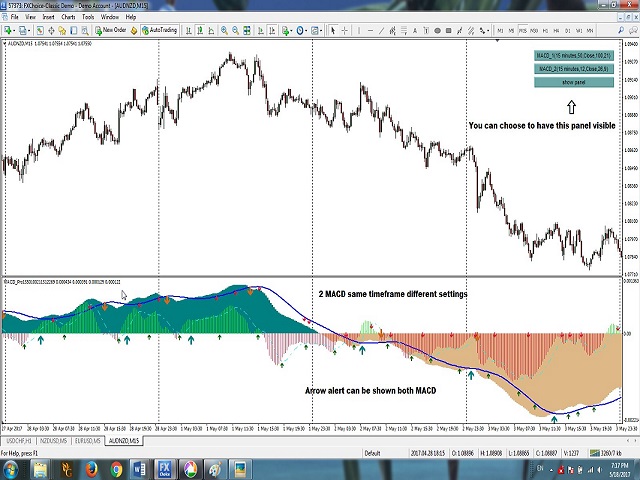Open the Charts menu
The height and width of the screenshot is (480, 640).
[x=68, y=17]
